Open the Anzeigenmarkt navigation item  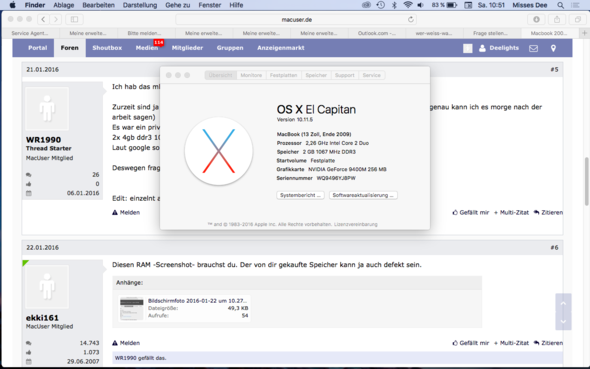[x=281, y=48]
